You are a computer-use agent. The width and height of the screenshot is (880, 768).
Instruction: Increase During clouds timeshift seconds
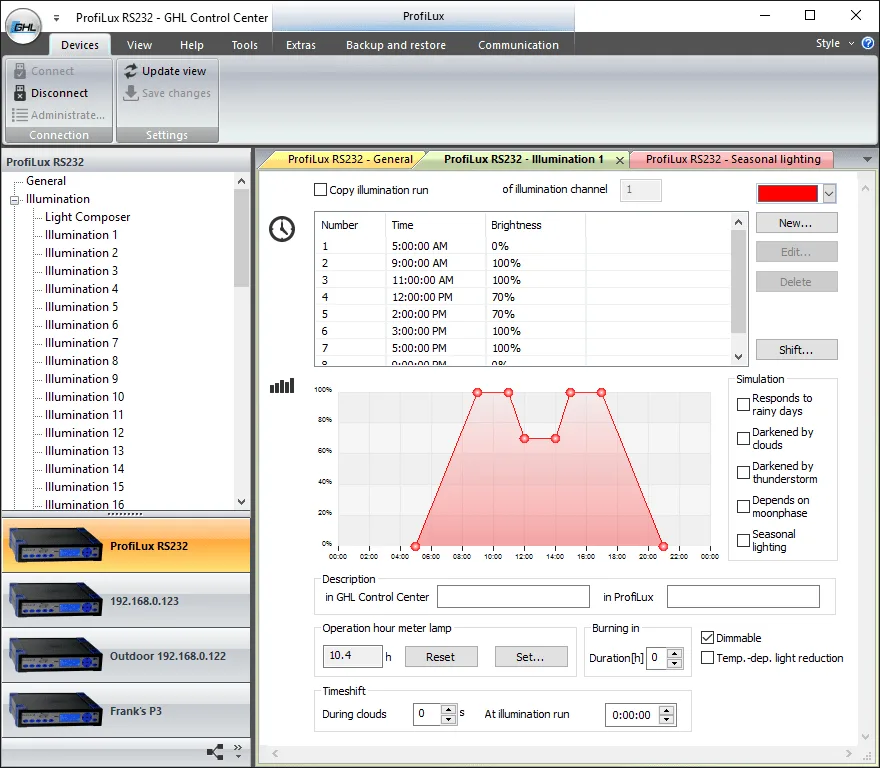[x=448, y=710]
